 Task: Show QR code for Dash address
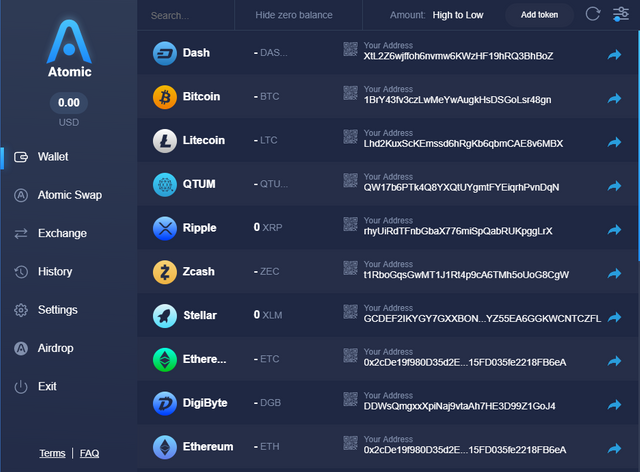[x=351, y=49]
